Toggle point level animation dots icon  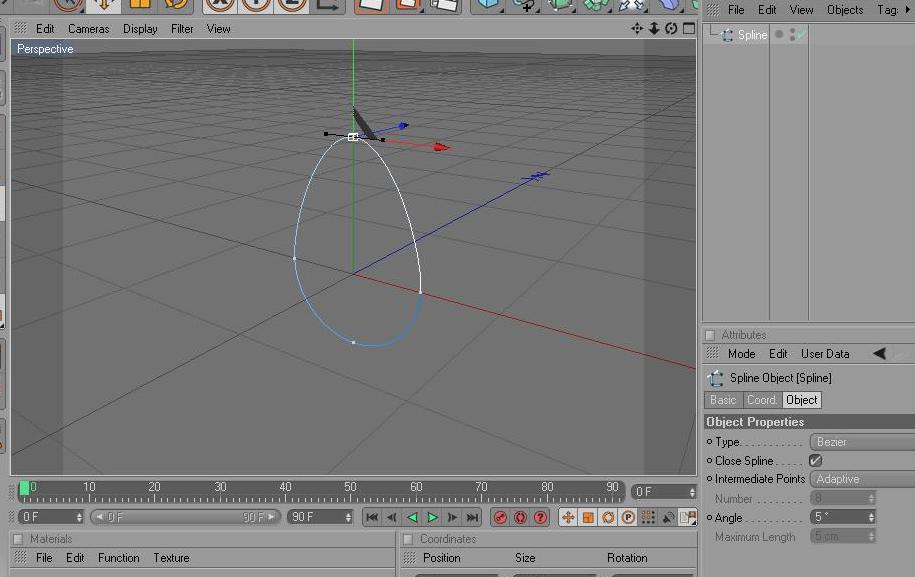648,517
